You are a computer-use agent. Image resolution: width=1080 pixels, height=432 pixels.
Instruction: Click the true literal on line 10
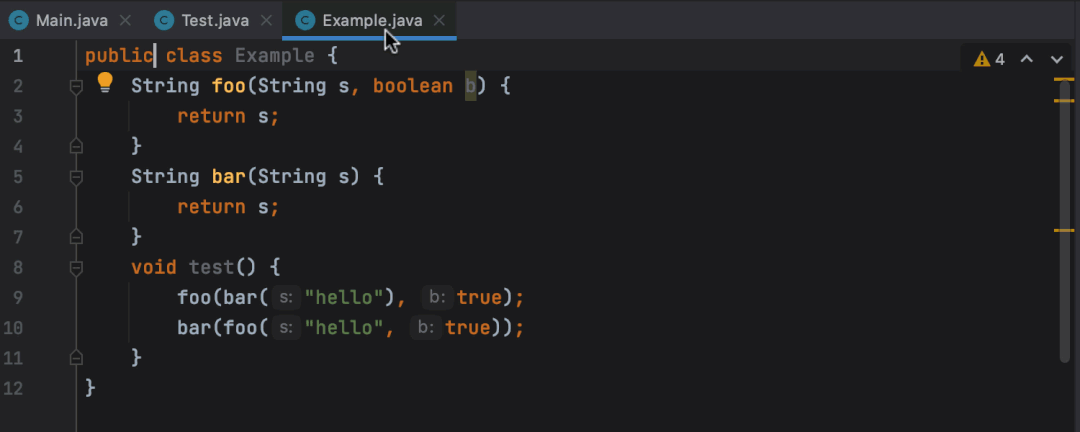[468, 328]
